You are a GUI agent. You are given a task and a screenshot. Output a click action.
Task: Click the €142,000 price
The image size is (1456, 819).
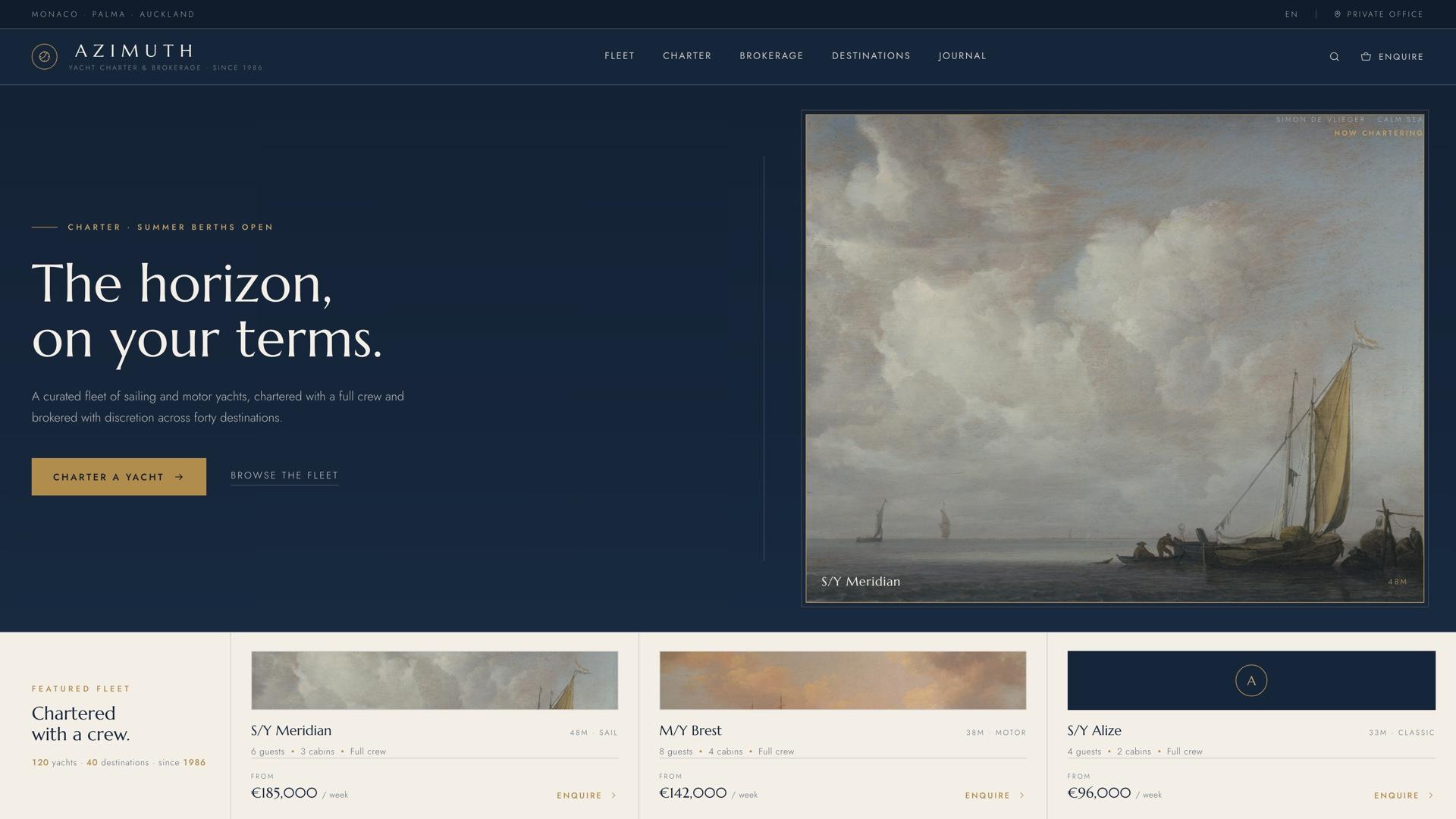(692, 793)
